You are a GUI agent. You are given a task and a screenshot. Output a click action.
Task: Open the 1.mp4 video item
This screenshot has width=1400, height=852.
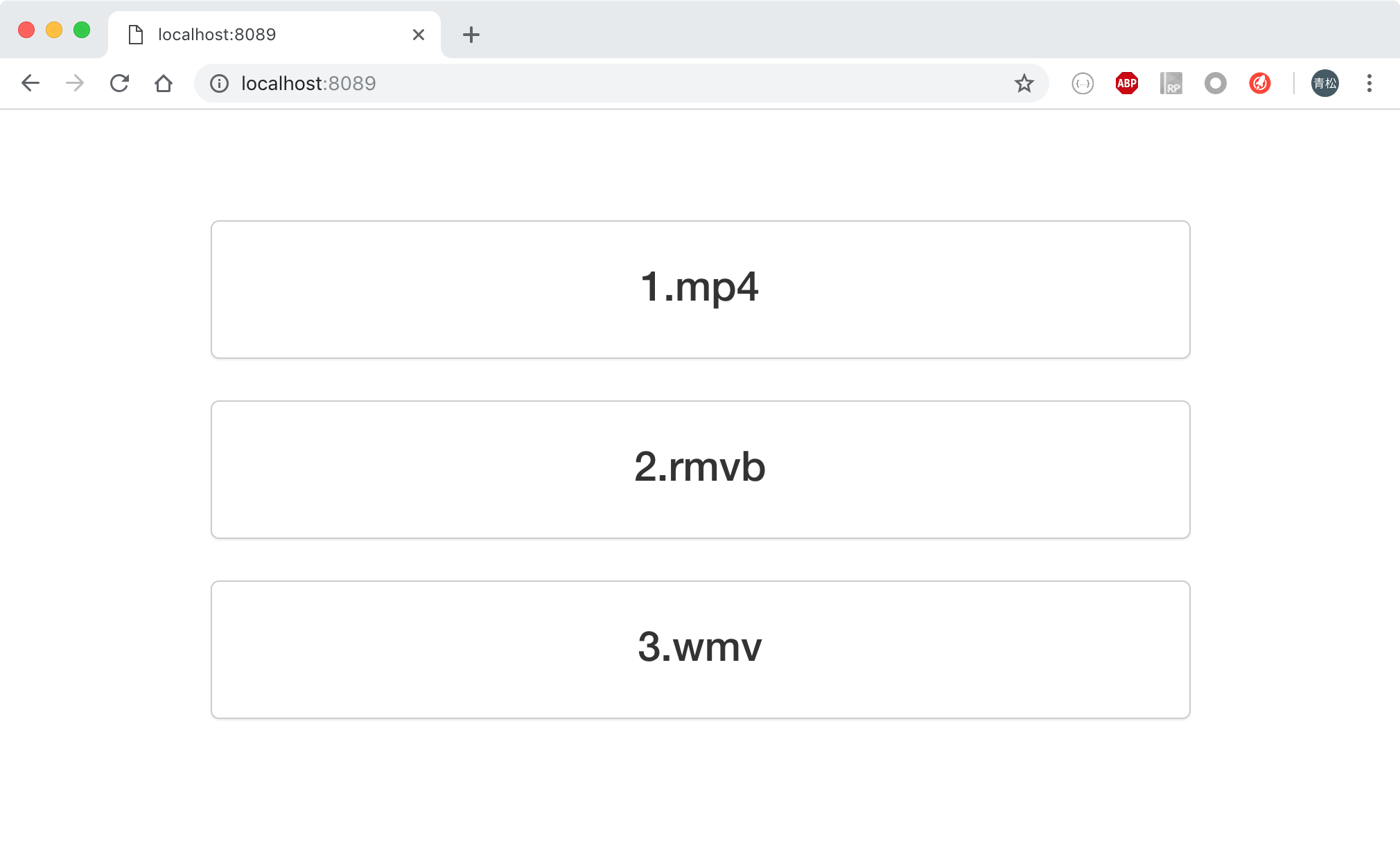700,289
